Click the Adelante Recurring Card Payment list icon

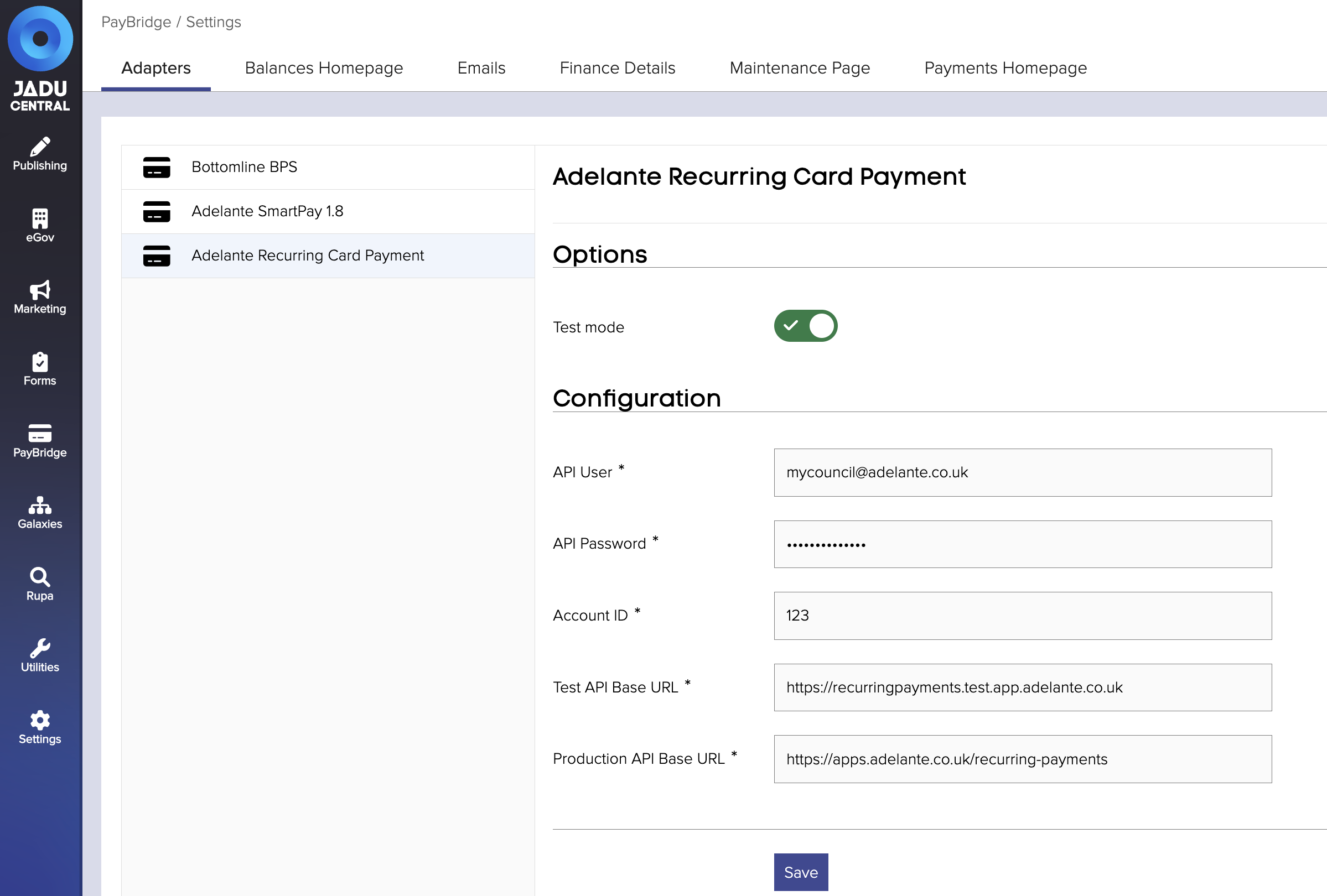157,256
